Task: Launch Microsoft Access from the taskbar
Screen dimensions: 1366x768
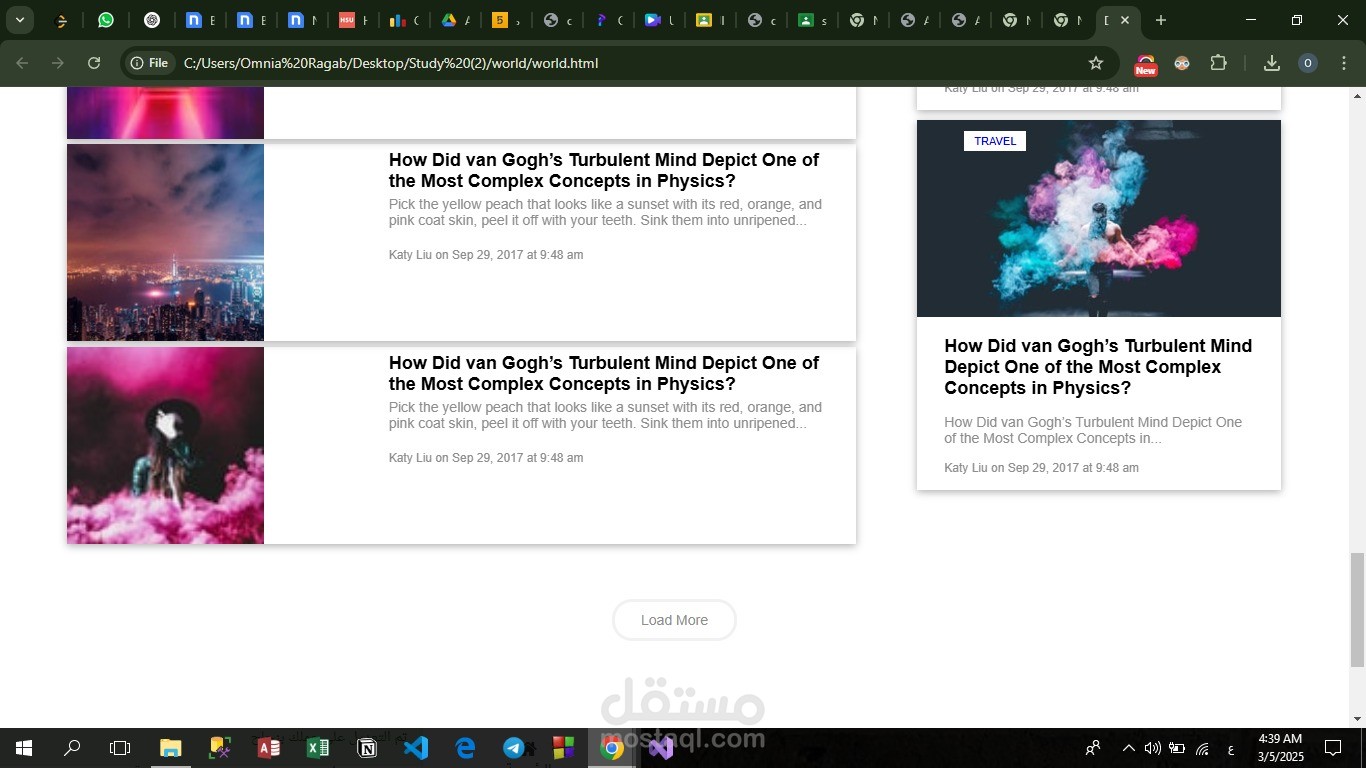Action: [x=268, y=748]
